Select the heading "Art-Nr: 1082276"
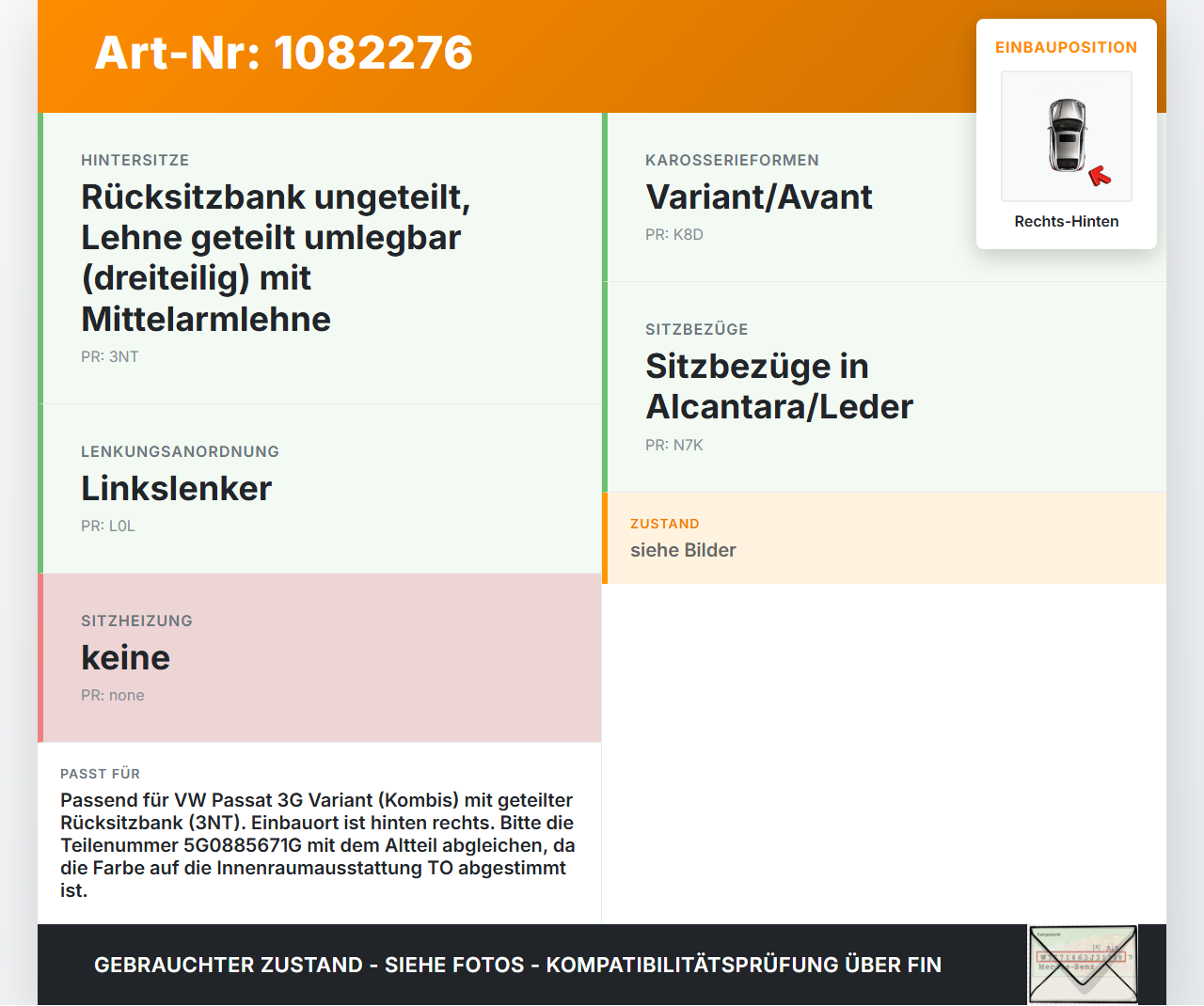Screen dimensions: 1204x1006 pyautogui.click(x=283, y=53)
